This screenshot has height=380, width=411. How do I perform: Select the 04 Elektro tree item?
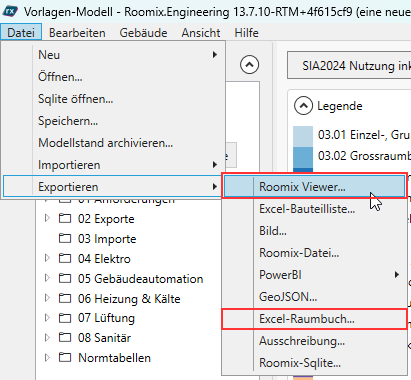104,259
